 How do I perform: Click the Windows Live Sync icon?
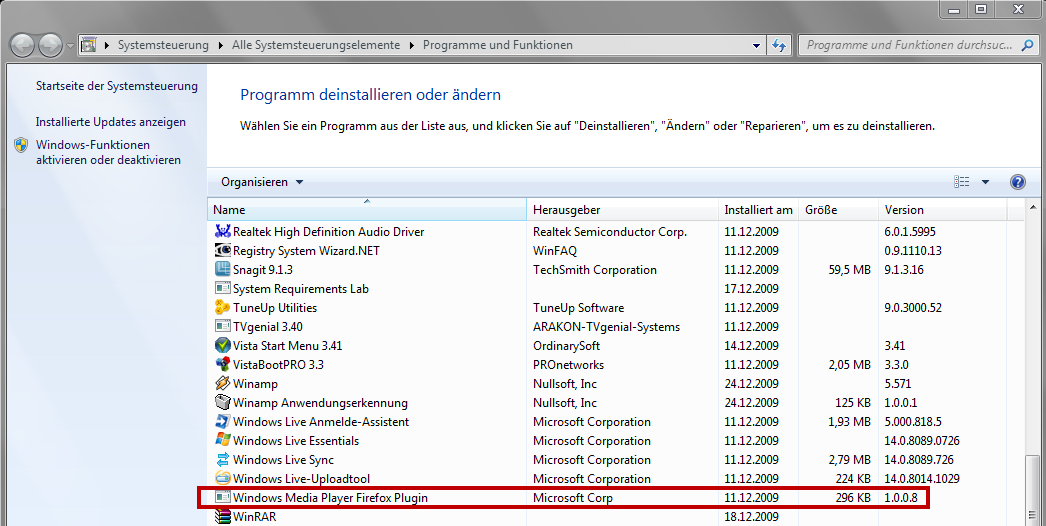pos(223,460)
